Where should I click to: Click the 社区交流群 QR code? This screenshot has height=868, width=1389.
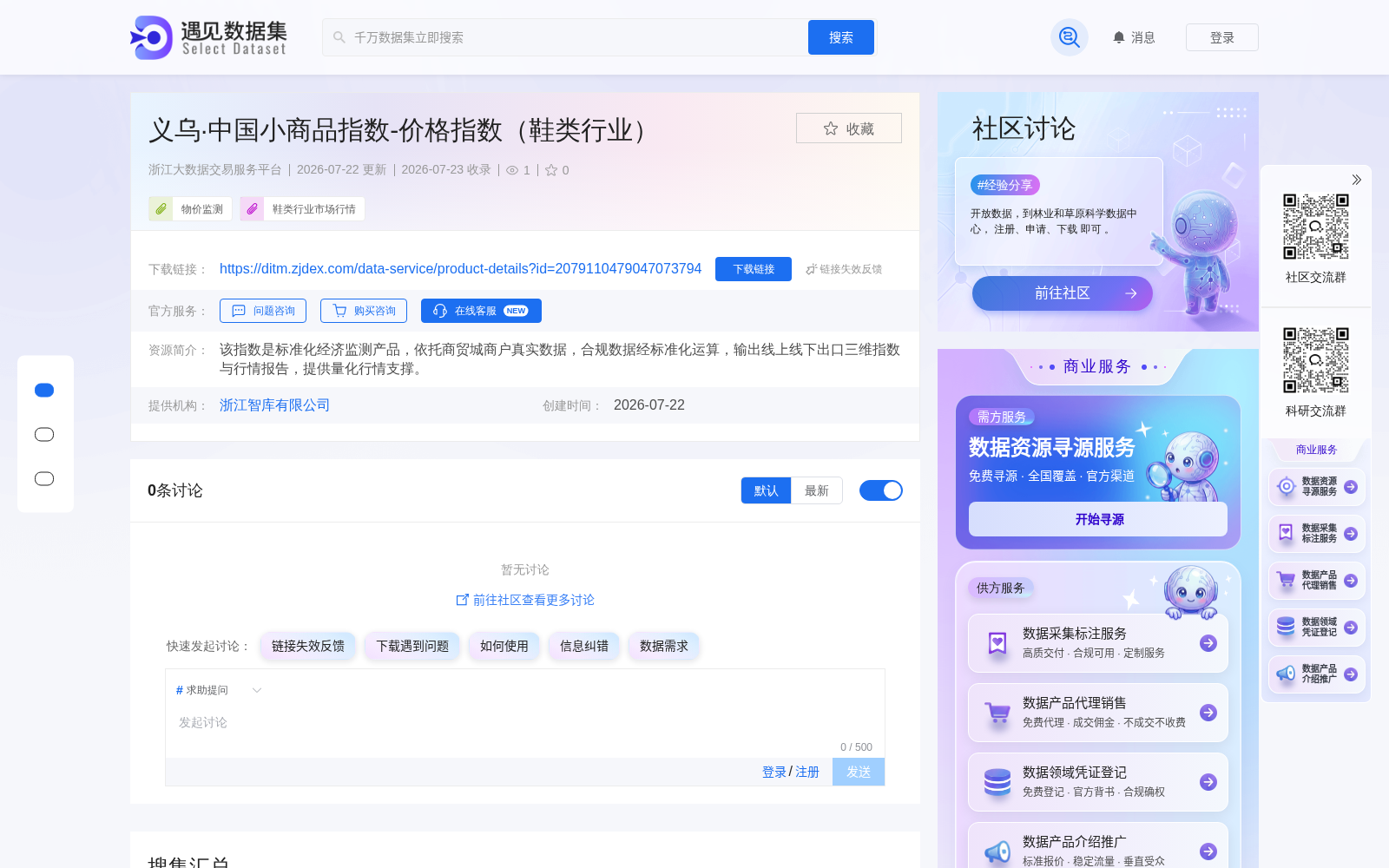1316,227
